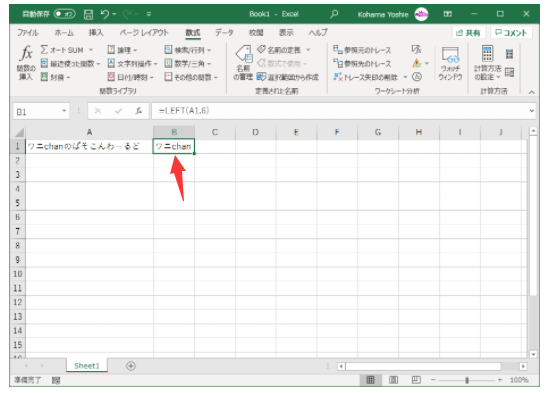Select cell A1
This screenshot has width=547, height=393.
click(x=89, y=146)
